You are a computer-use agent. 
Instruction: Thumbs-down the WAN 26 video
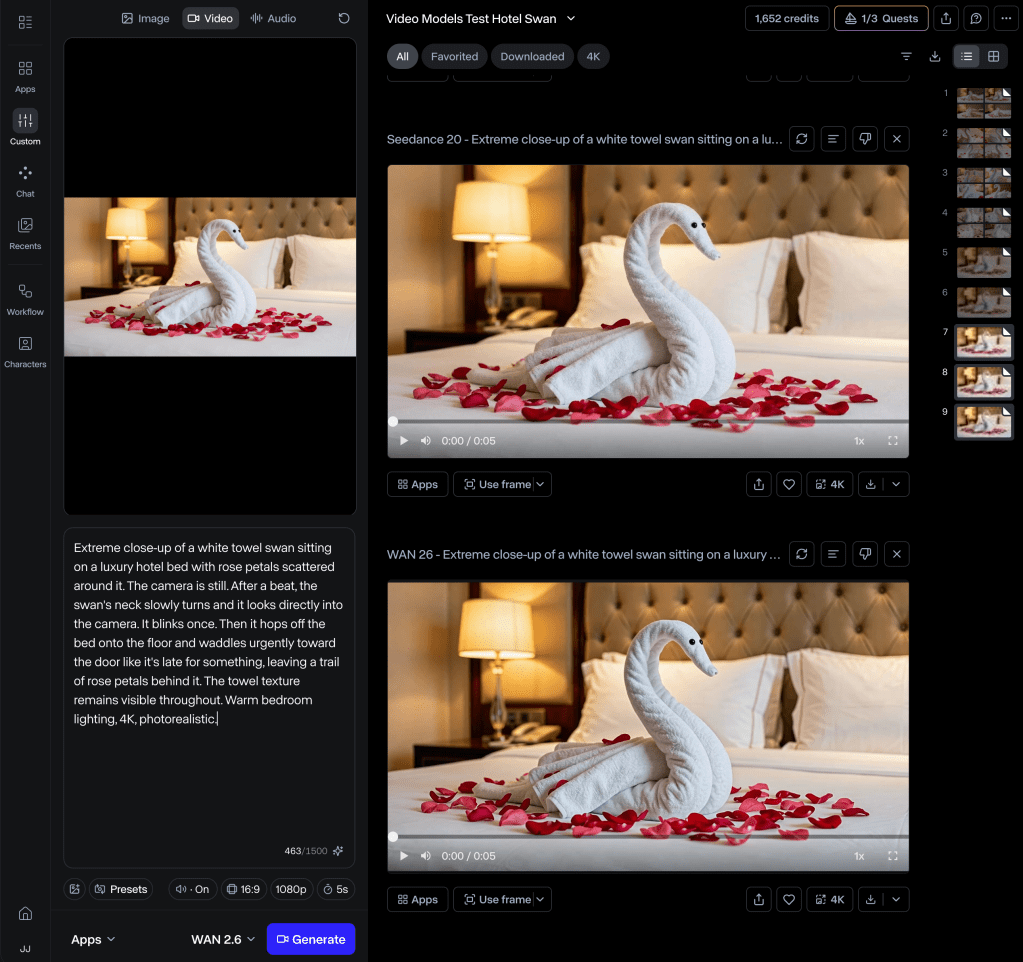coord(865,554)
